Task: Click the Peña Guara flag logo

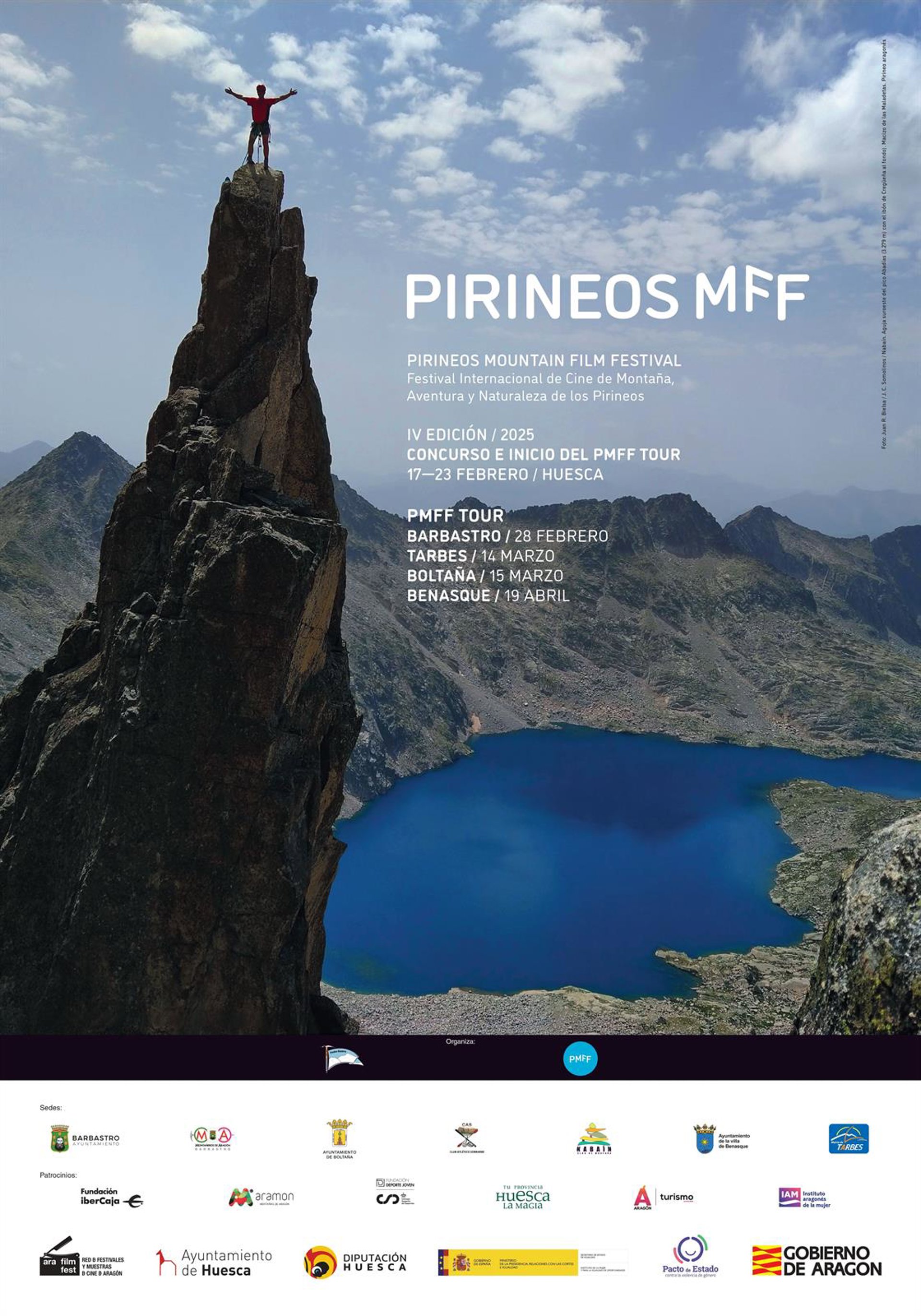Action: pos(342,1058)
